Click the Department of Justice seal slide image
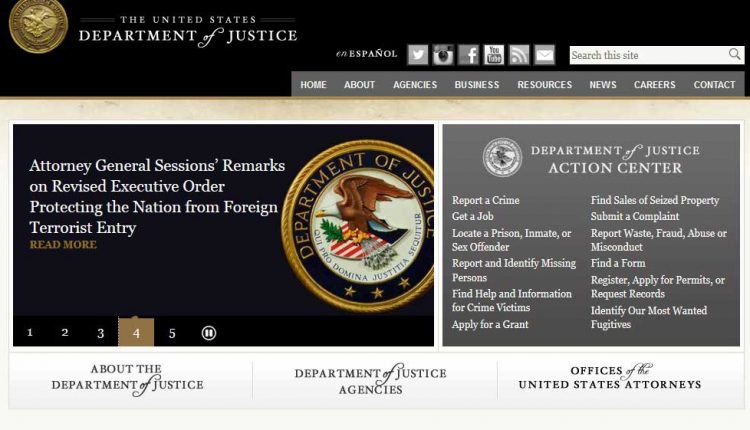This screenshot has height=430, width=750. coord(358,226)
